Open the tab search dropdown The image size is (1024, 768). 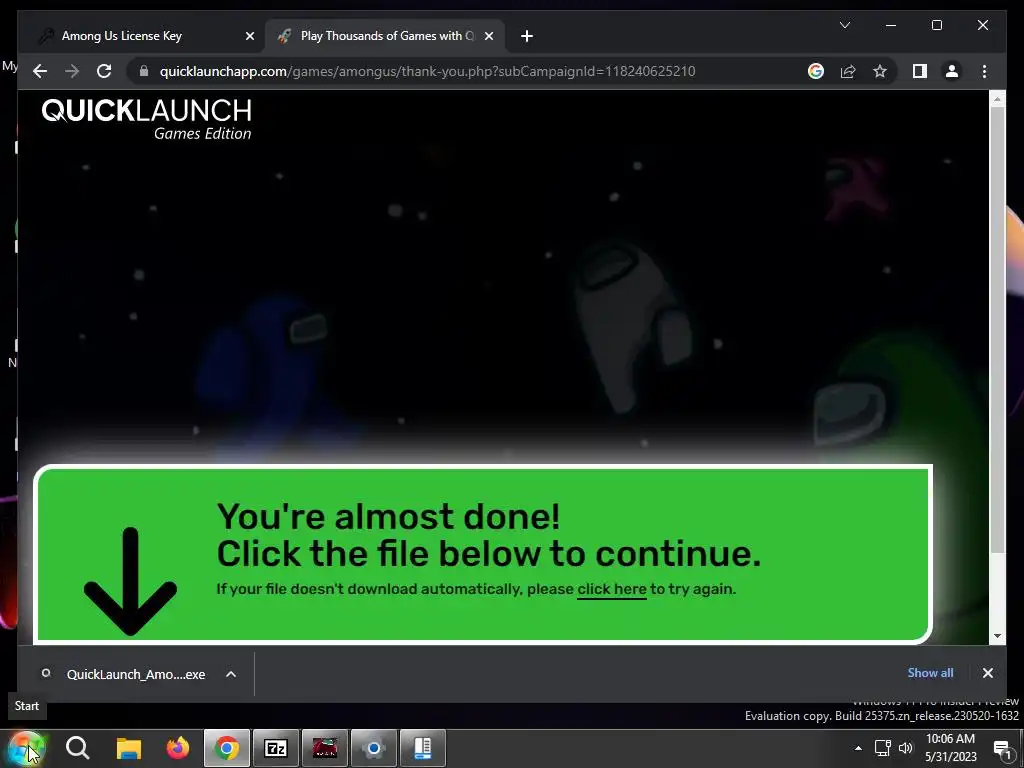(x=844, y=25)
